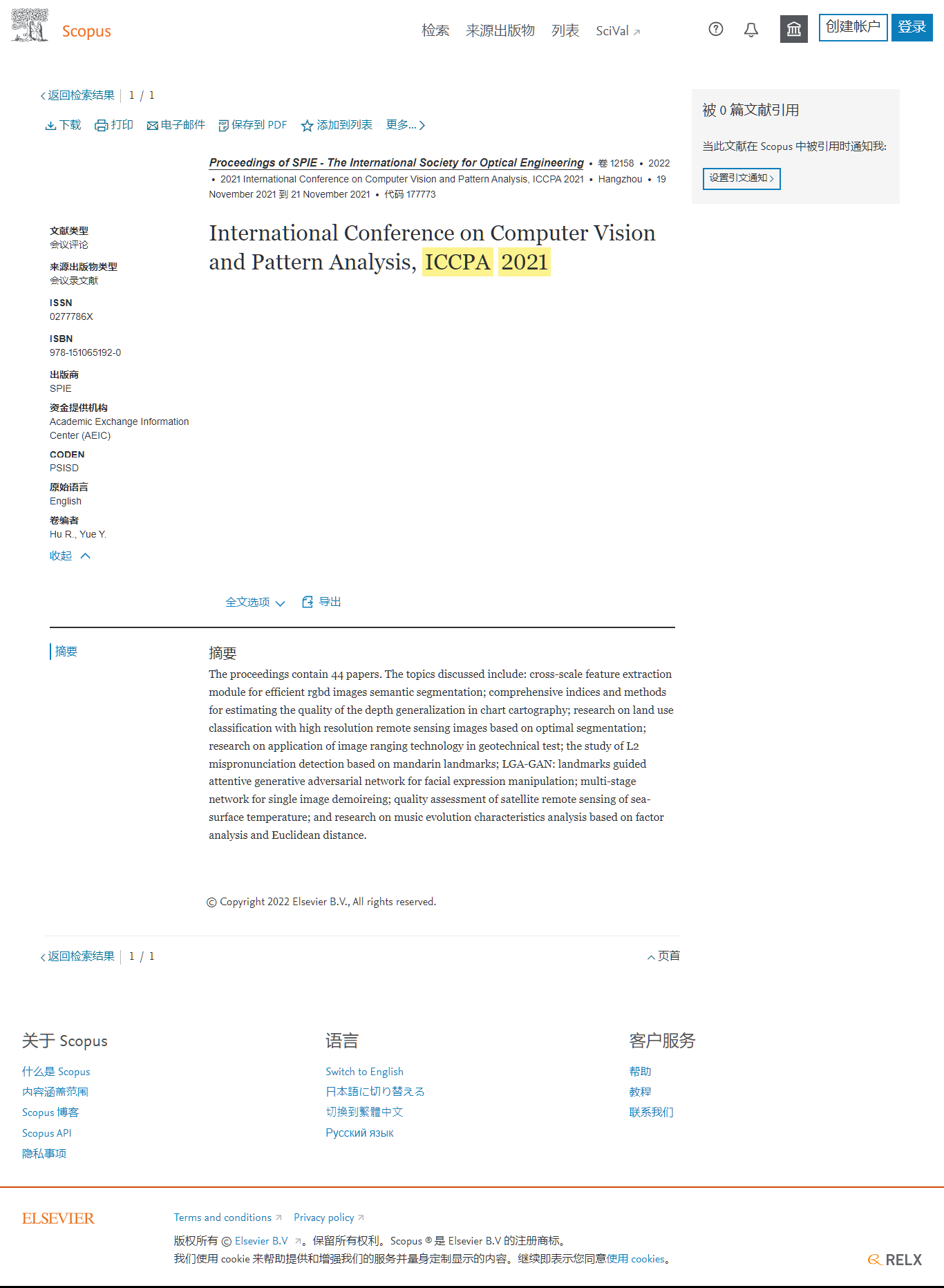Open the Proceedings of SPIE source link
This screenshot has width=944, height=1288.
coord(396,162)
